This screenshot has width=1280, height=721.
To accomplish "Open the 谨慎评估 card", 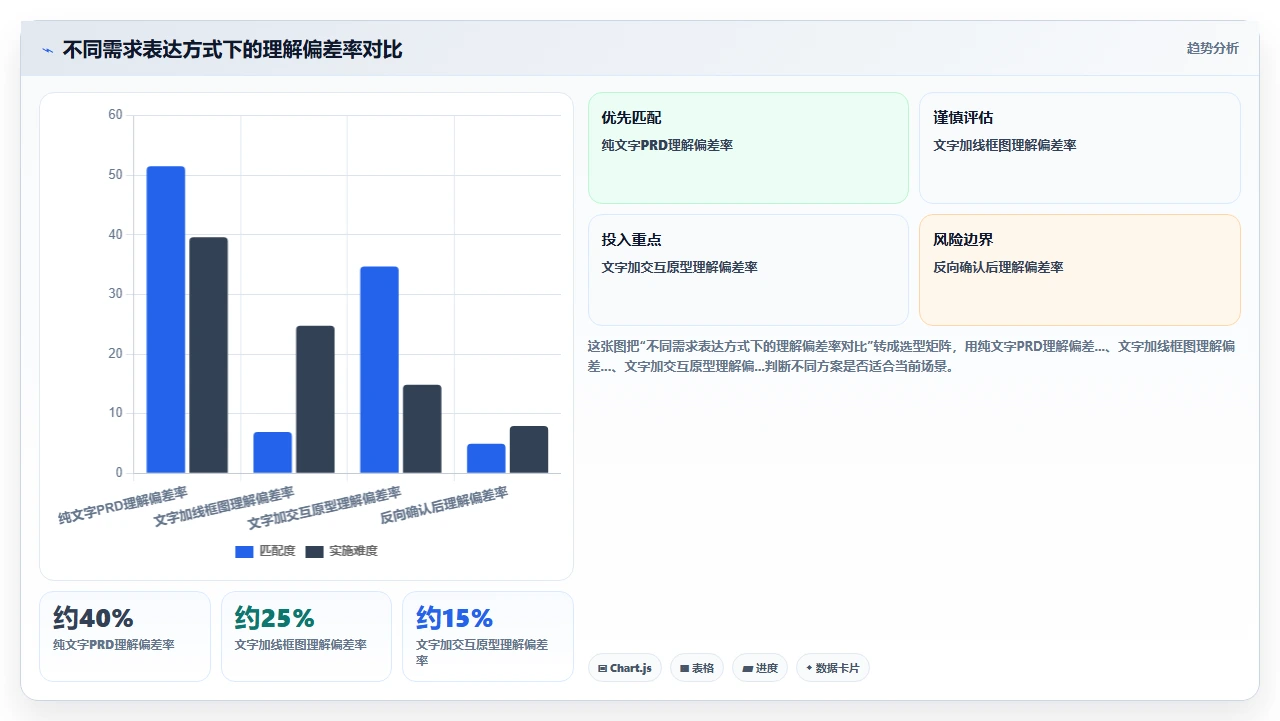I will [x=1080, y=148].
